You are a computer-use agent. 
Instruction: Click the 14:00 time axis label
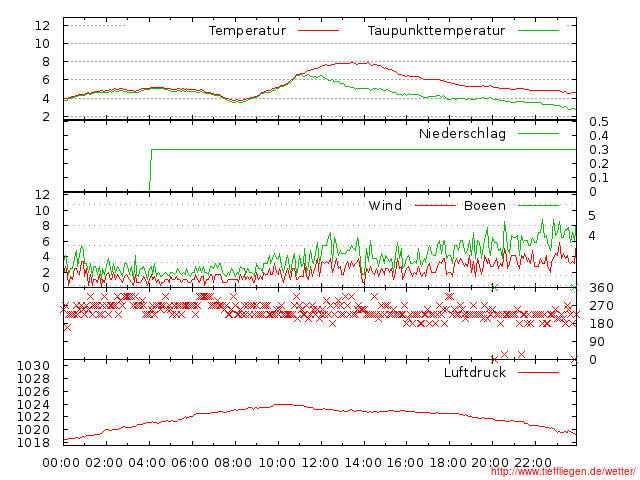[x=363, y=463]
